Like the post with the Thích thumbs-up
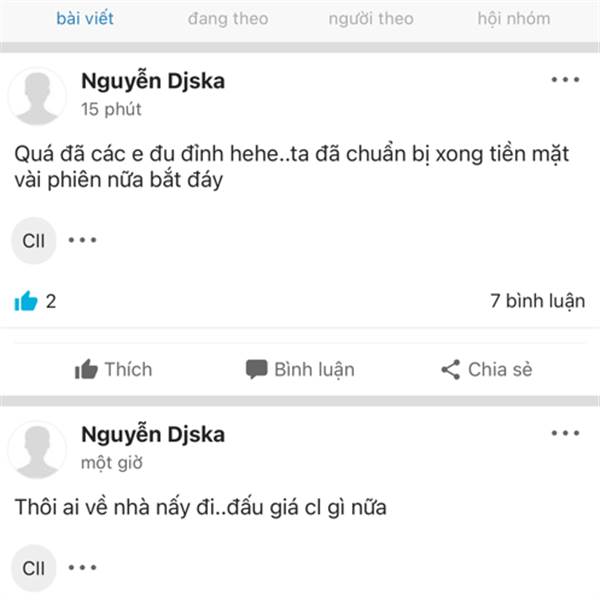Viewport: 600px width, 600px height. pyautogui.click(x=113, y=369)
